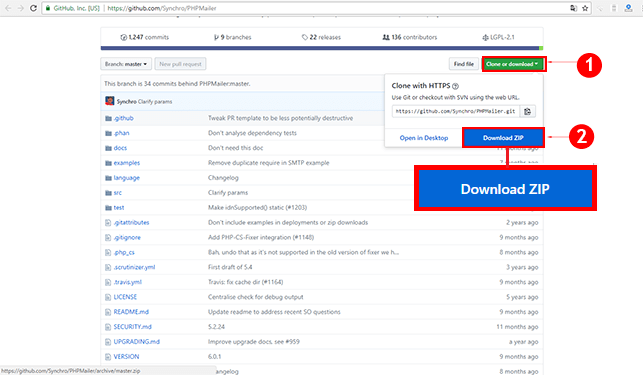Click Open in Desktop link

coord(424,138)
